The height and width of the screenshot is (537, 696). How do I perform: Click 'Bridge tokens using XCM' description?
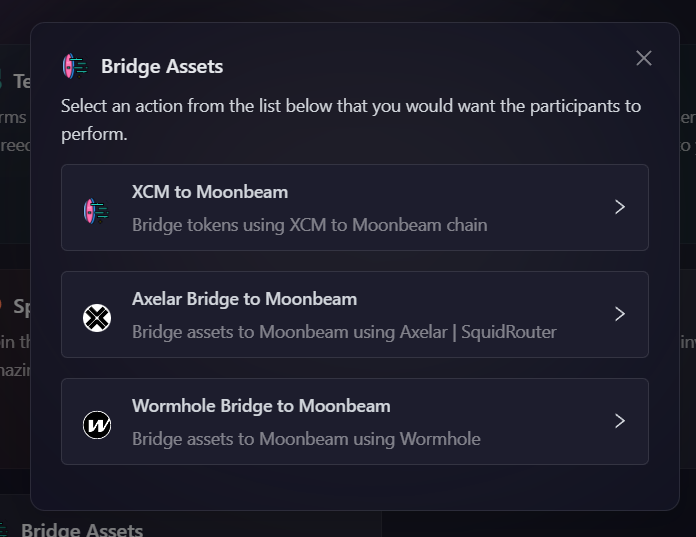(x=309, y=225)
